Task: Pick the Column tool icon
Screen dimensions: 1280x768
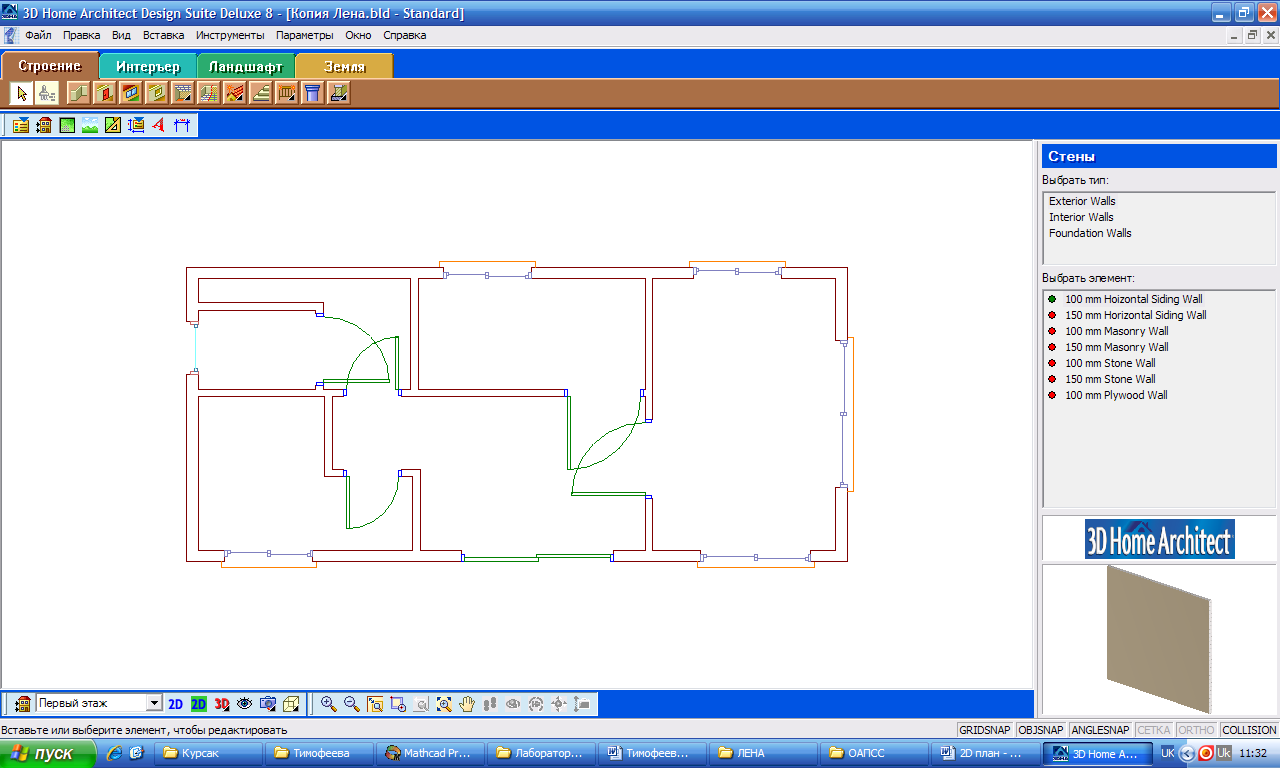Action: (x=312, y=93)
